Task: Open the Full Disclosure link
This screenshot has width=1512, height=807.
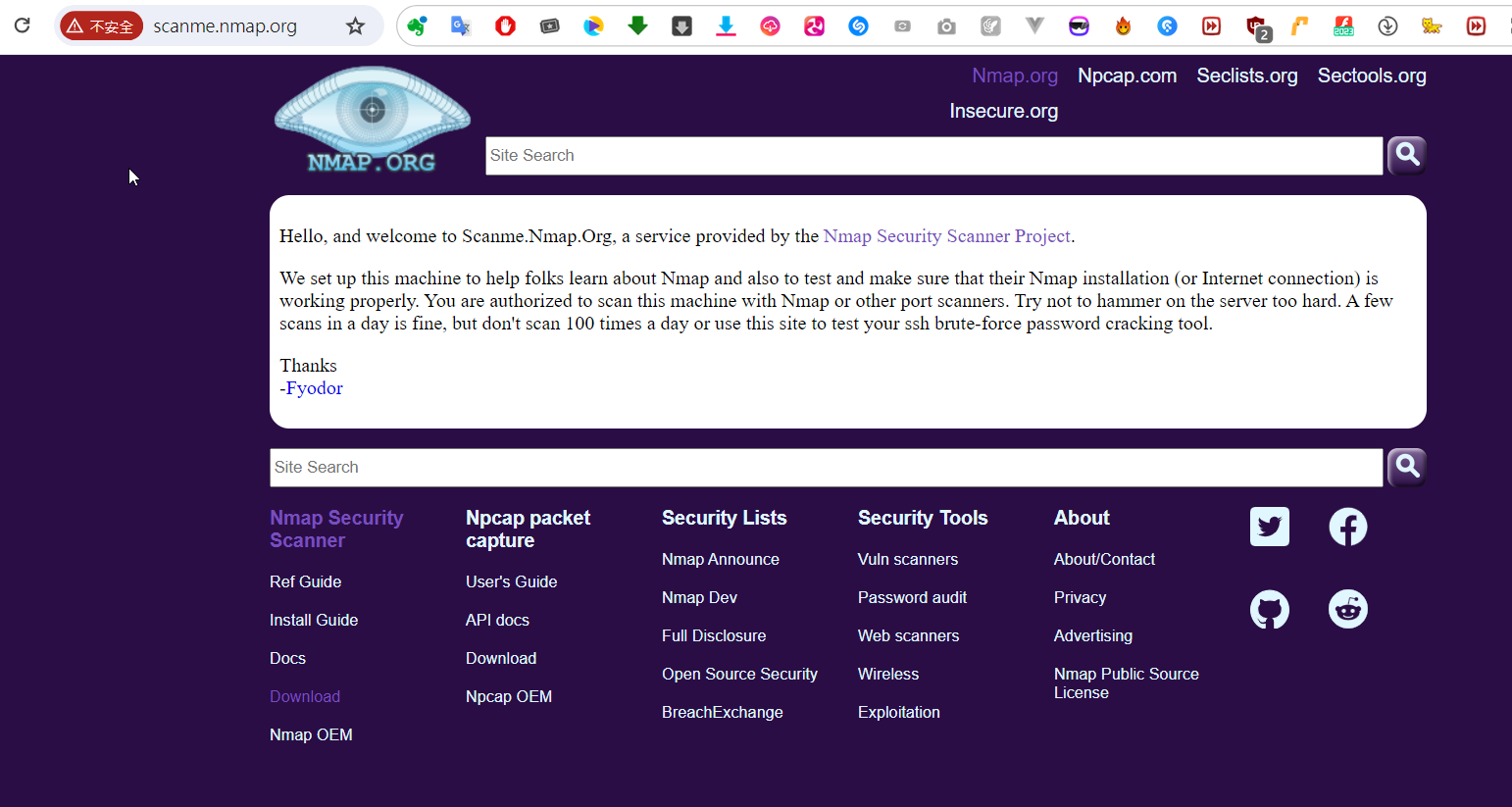Action: [714, 635]
